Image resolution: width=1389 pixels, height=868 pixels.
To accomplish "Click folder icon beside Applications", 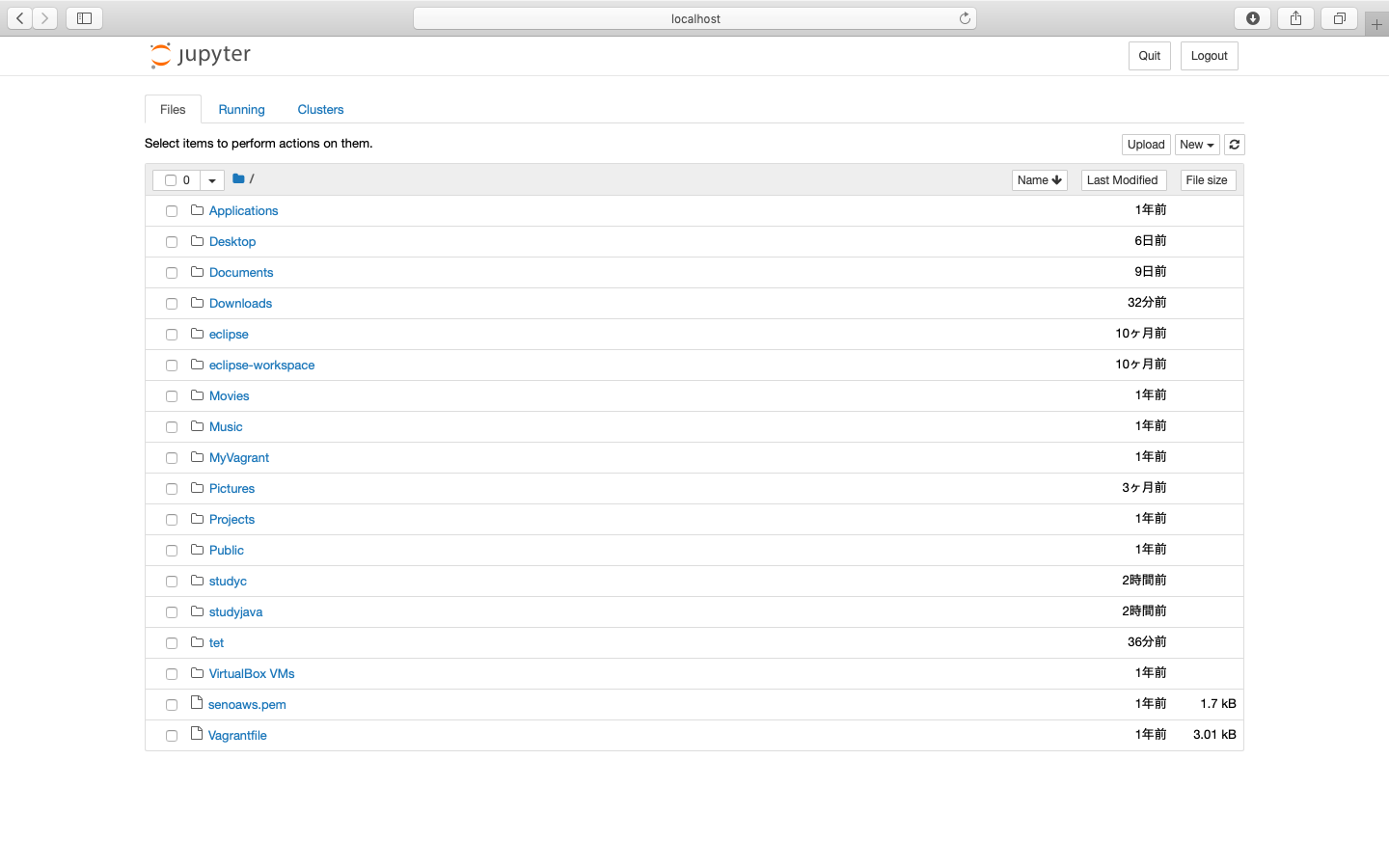I will point(197,210).
